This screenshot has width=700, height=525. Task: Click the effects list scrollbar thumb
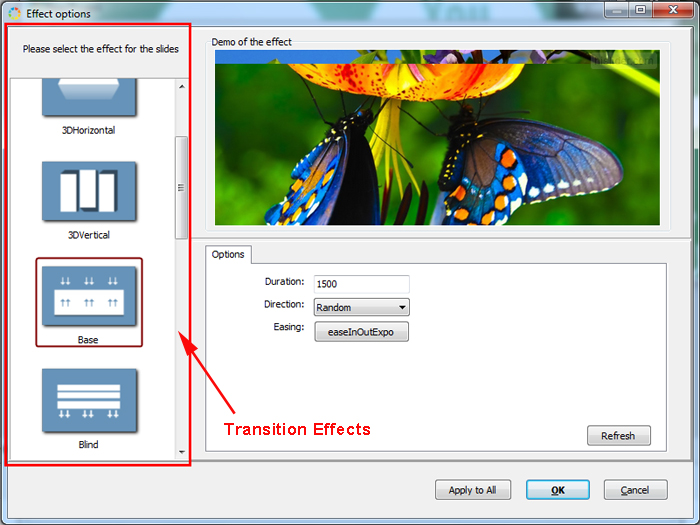(x=181, y=187)
